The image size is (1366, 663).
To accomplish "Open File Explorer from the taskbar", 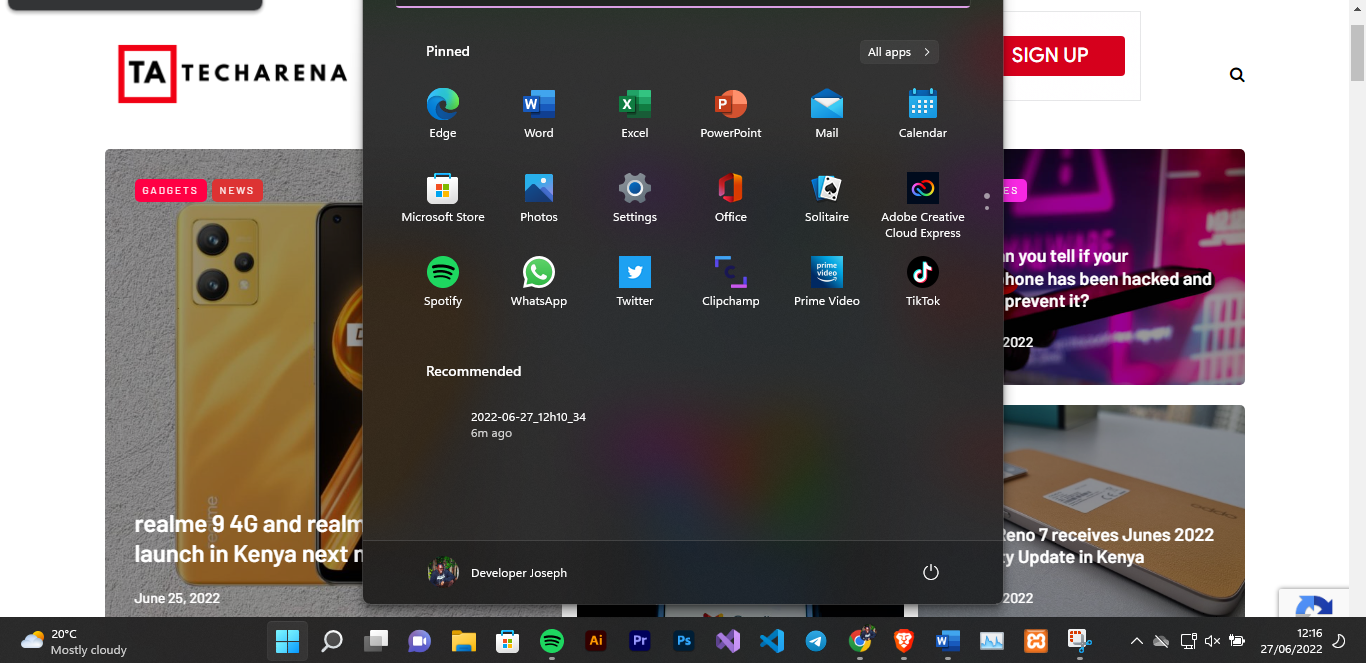I will [463, 641].
